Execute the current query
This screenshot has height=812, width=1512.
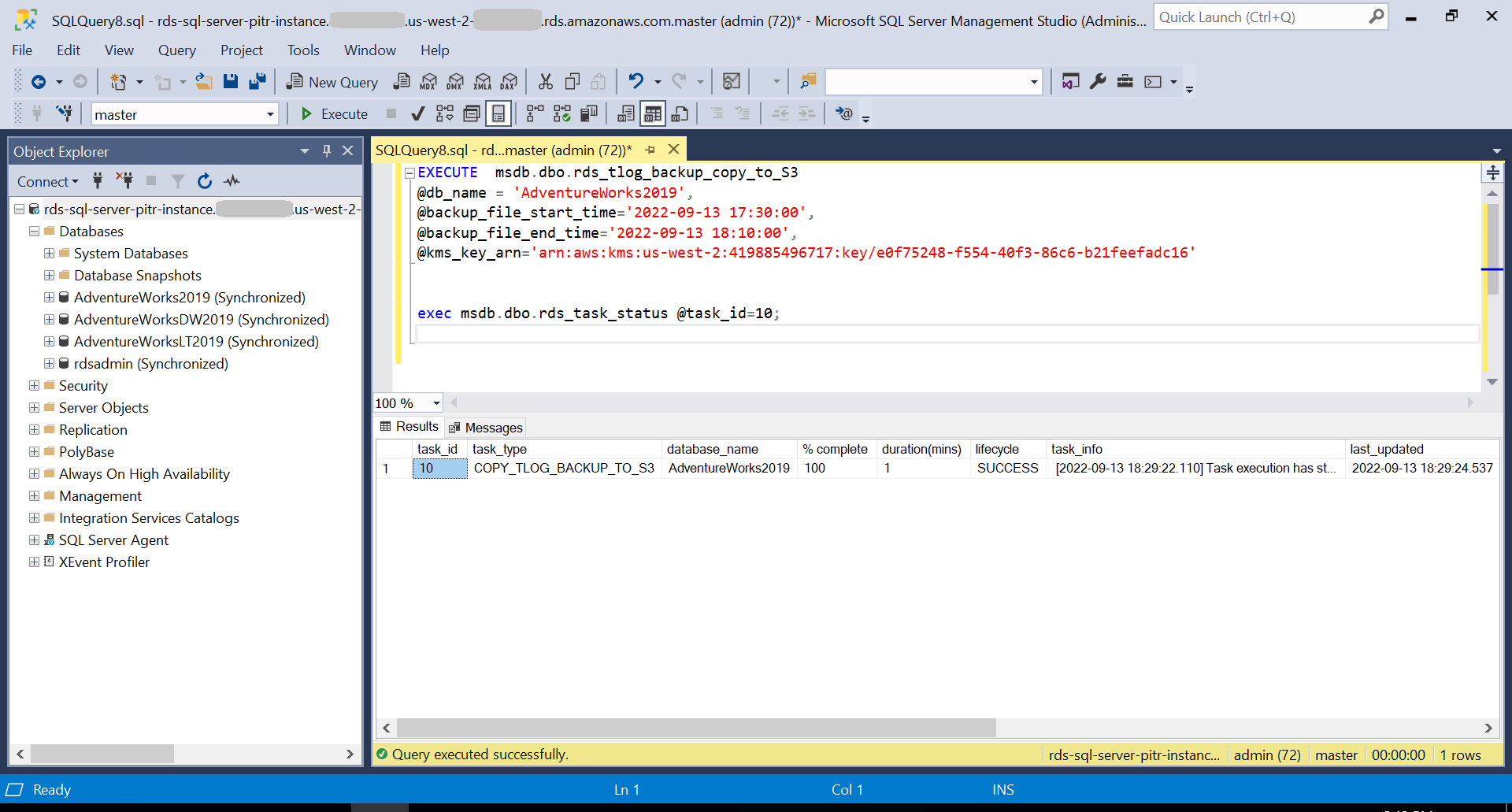pyautogui.click(x=334, y=113)
